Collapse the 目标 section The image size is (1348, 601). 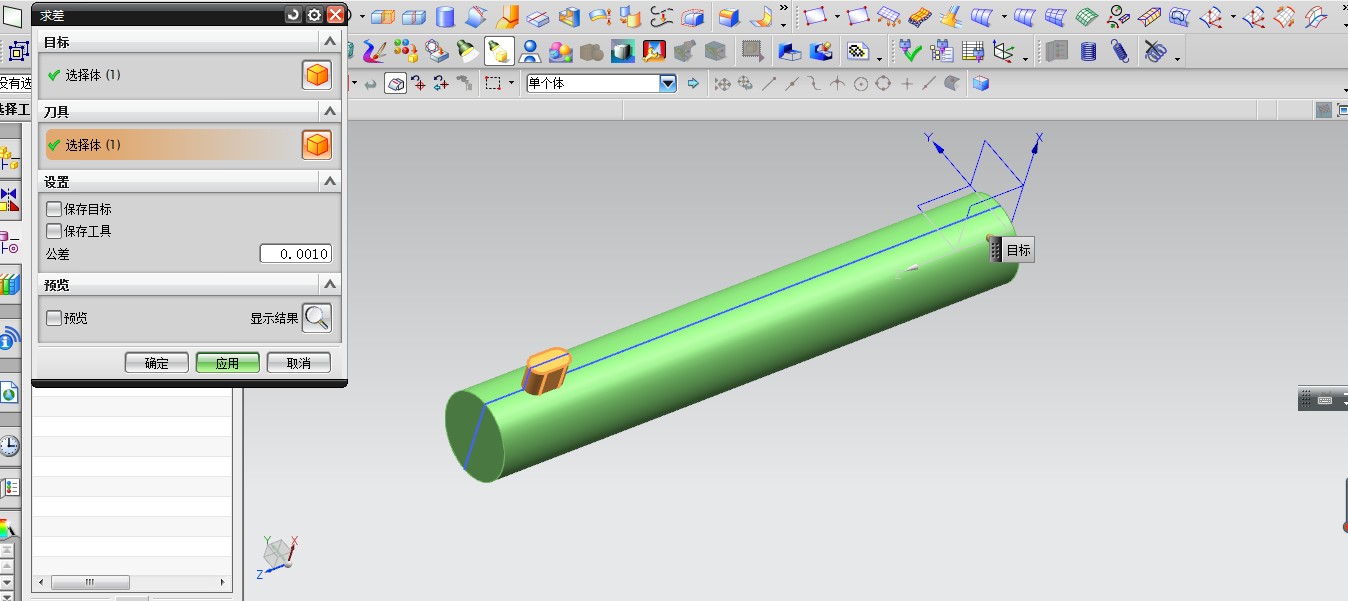330,41
